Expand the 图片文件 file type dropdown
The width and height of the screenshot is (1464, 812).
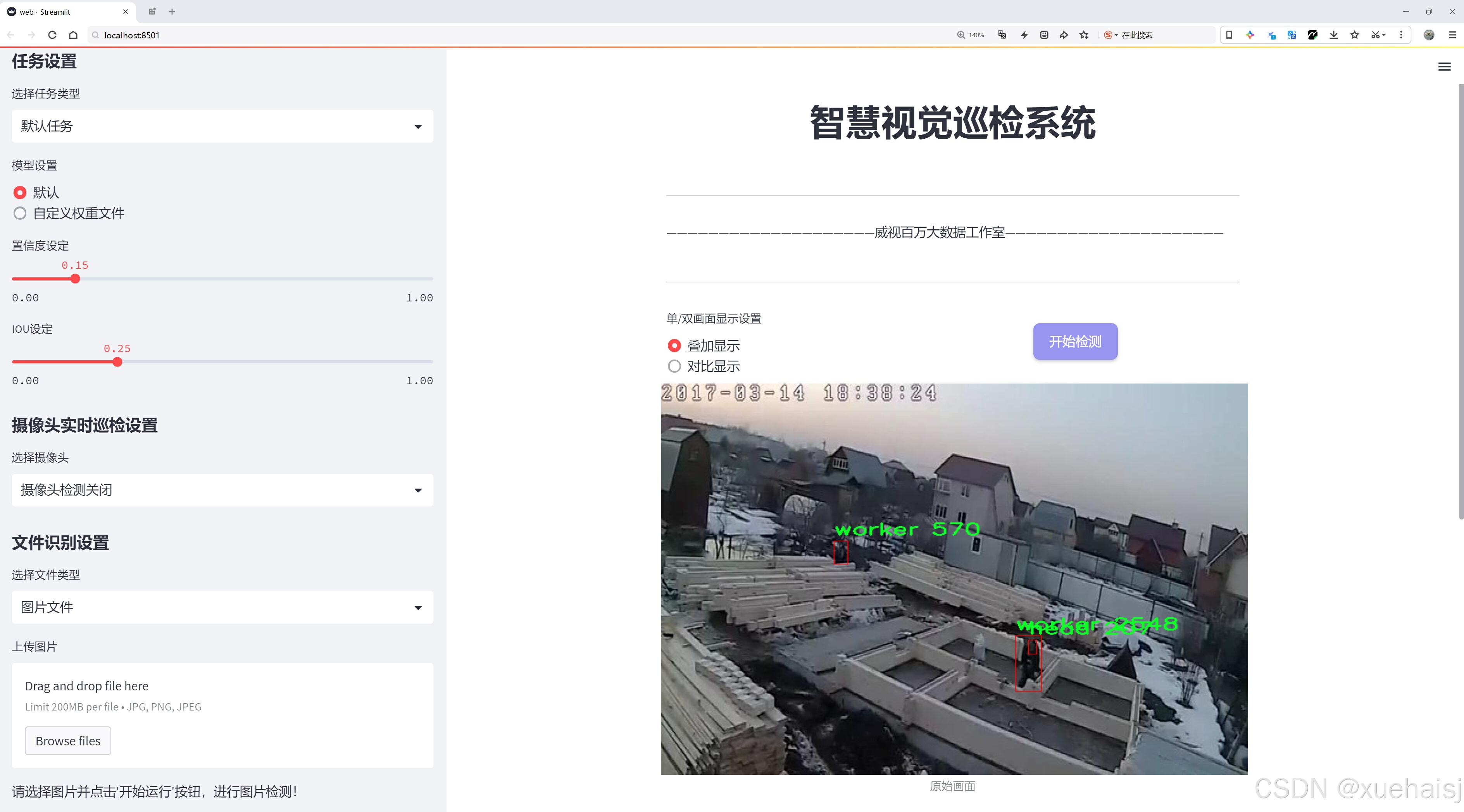click(222, 607)
